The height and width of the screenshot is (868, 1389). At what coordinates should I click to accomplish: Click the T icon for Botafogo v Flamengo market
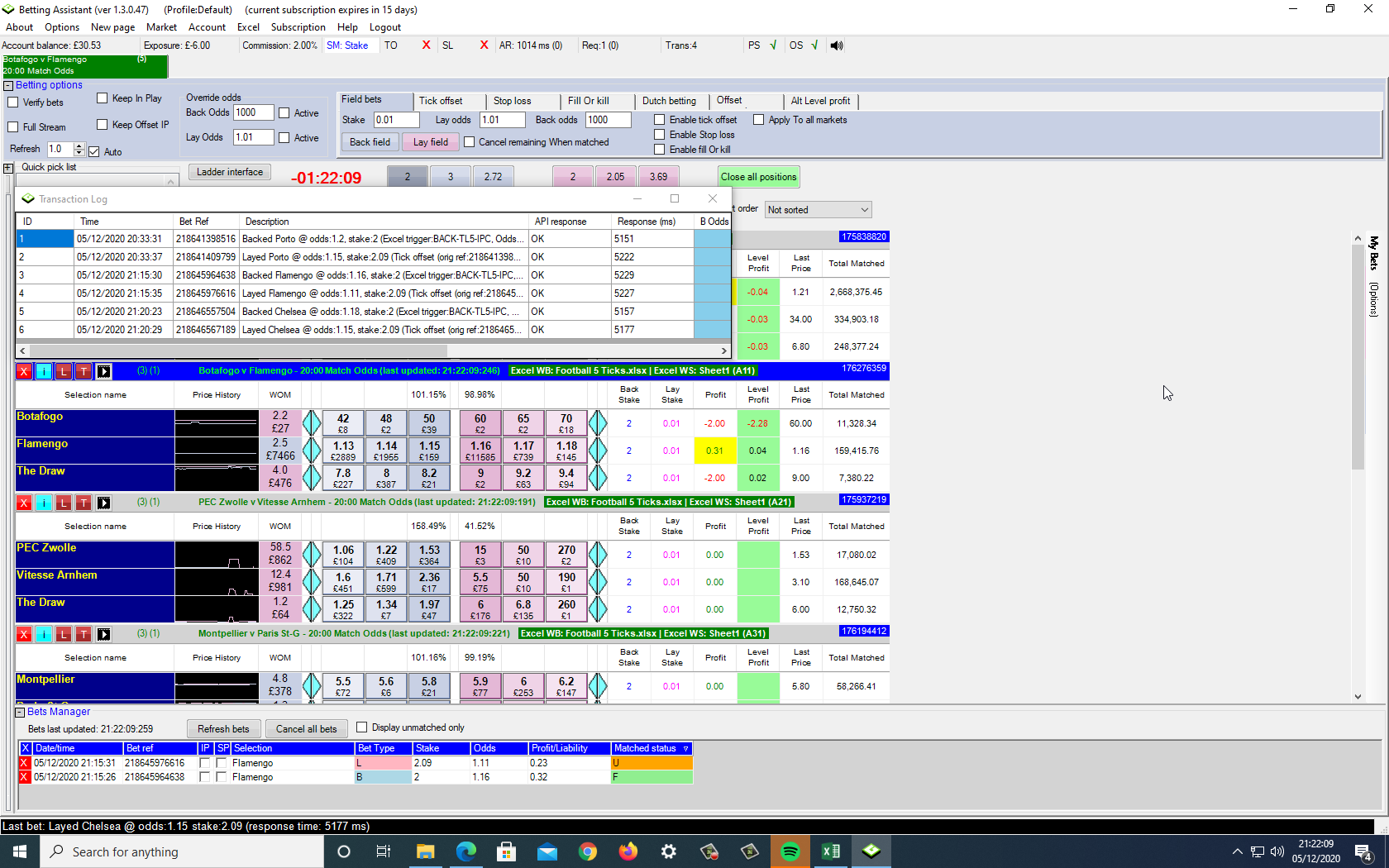pos(84,371)
